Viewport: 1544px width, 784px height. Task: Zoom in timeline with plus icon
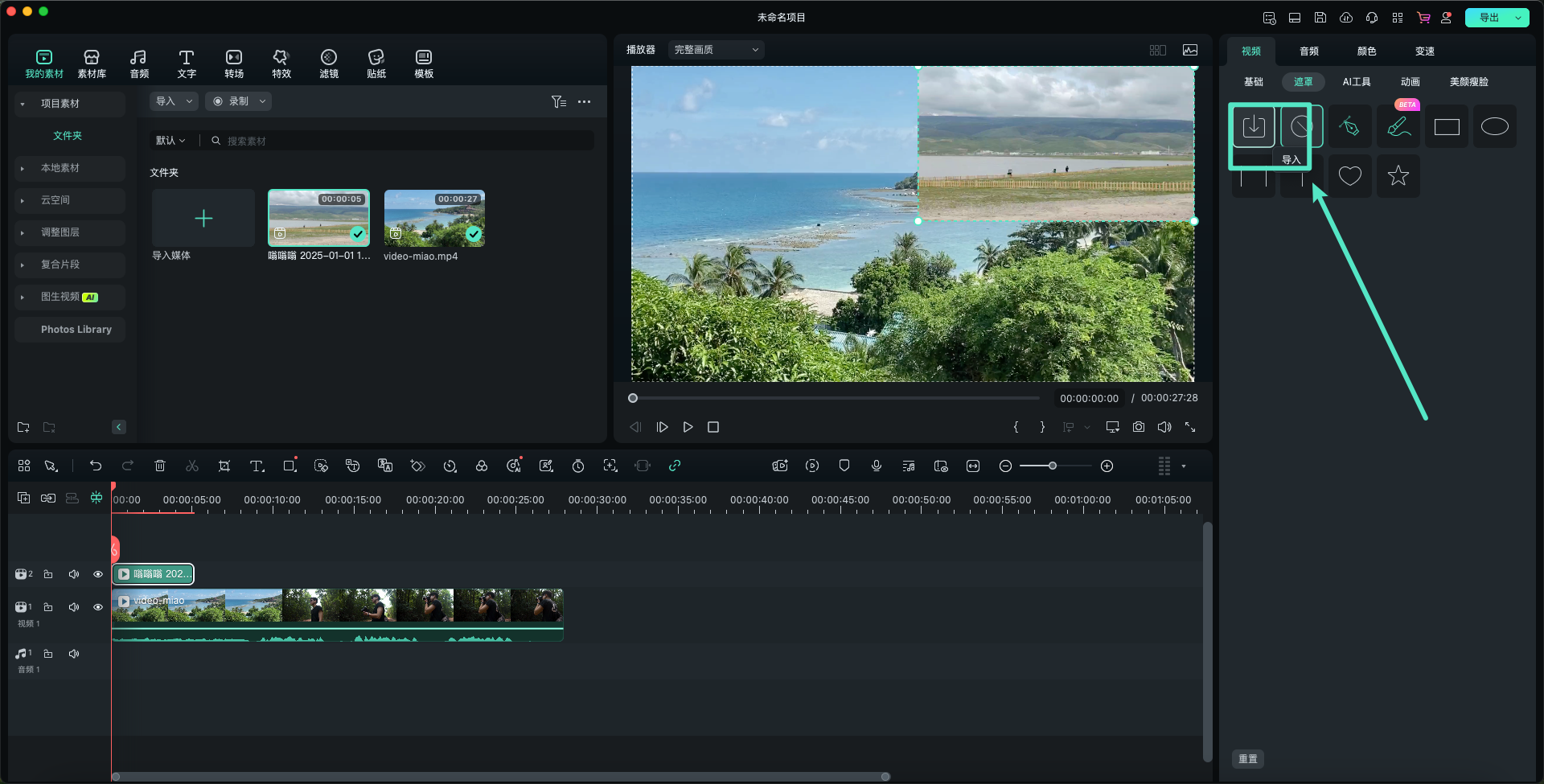[1107, 466]
